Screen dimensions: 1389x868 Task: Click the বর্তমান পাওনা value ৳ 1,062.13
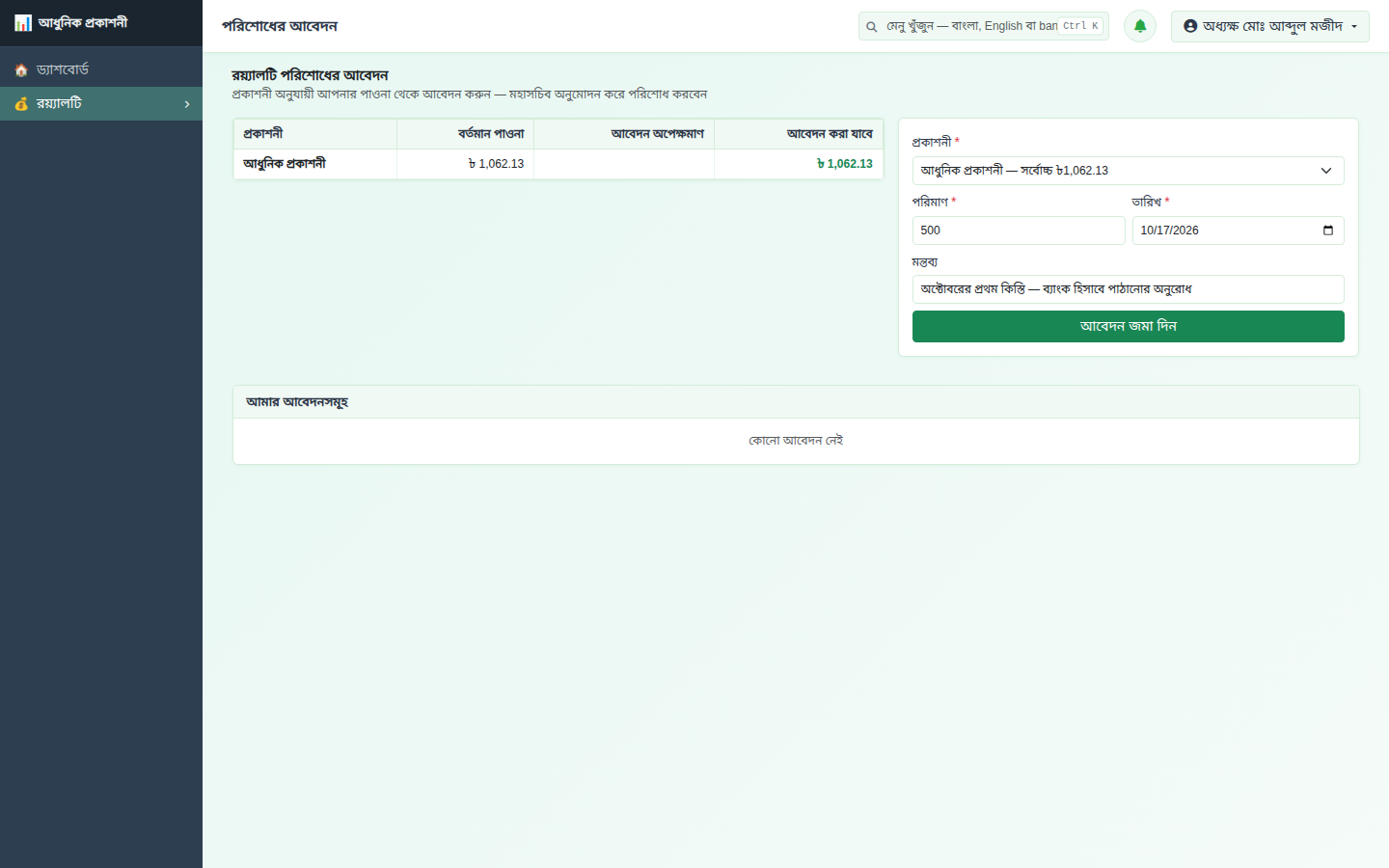(x=497, y=164)
